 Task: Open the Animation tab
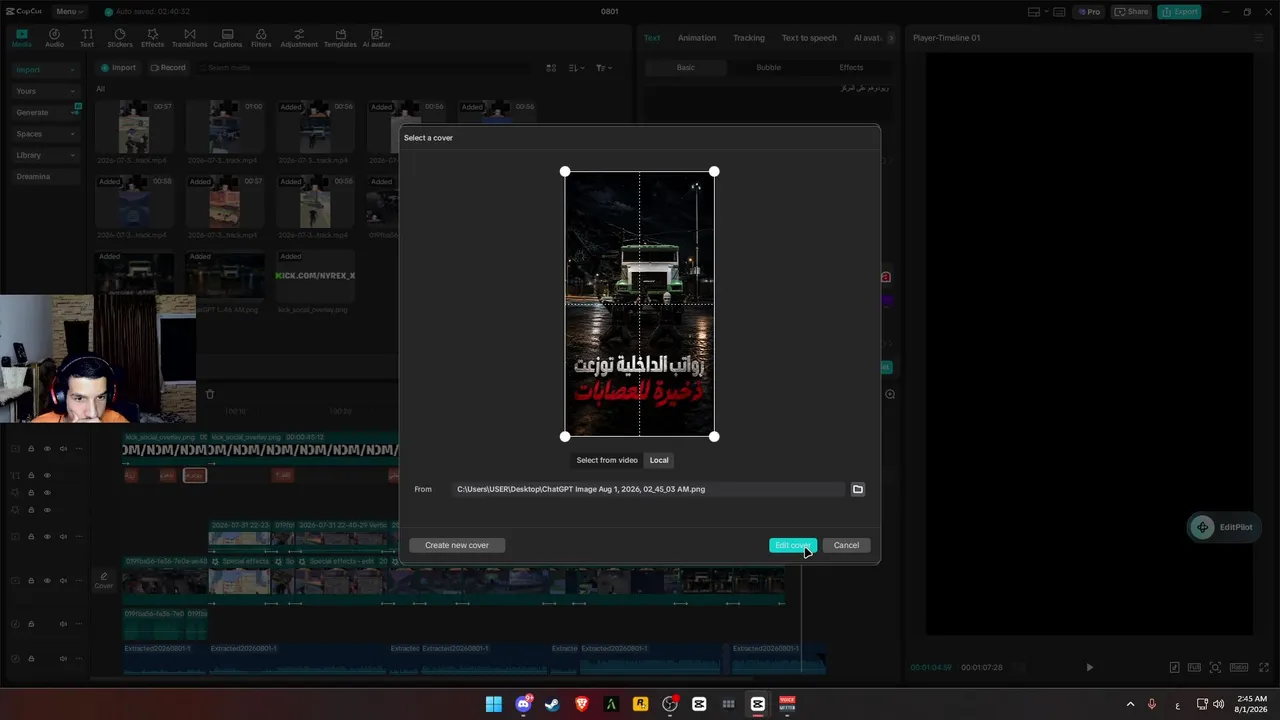coord(697,38)
